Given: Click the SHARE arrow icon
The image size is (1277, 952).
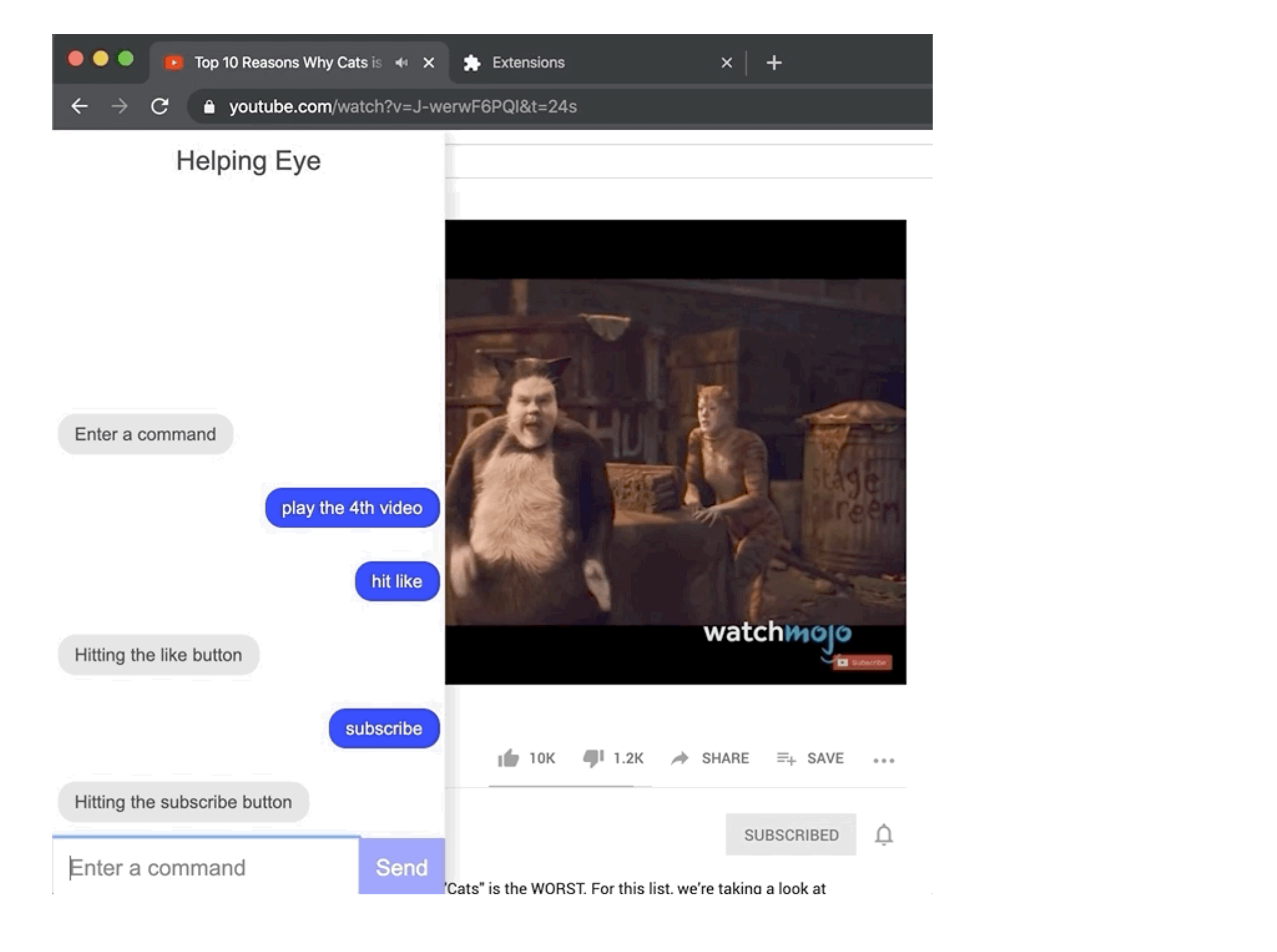Looking at the screenshot, I should tap(680, 759).
